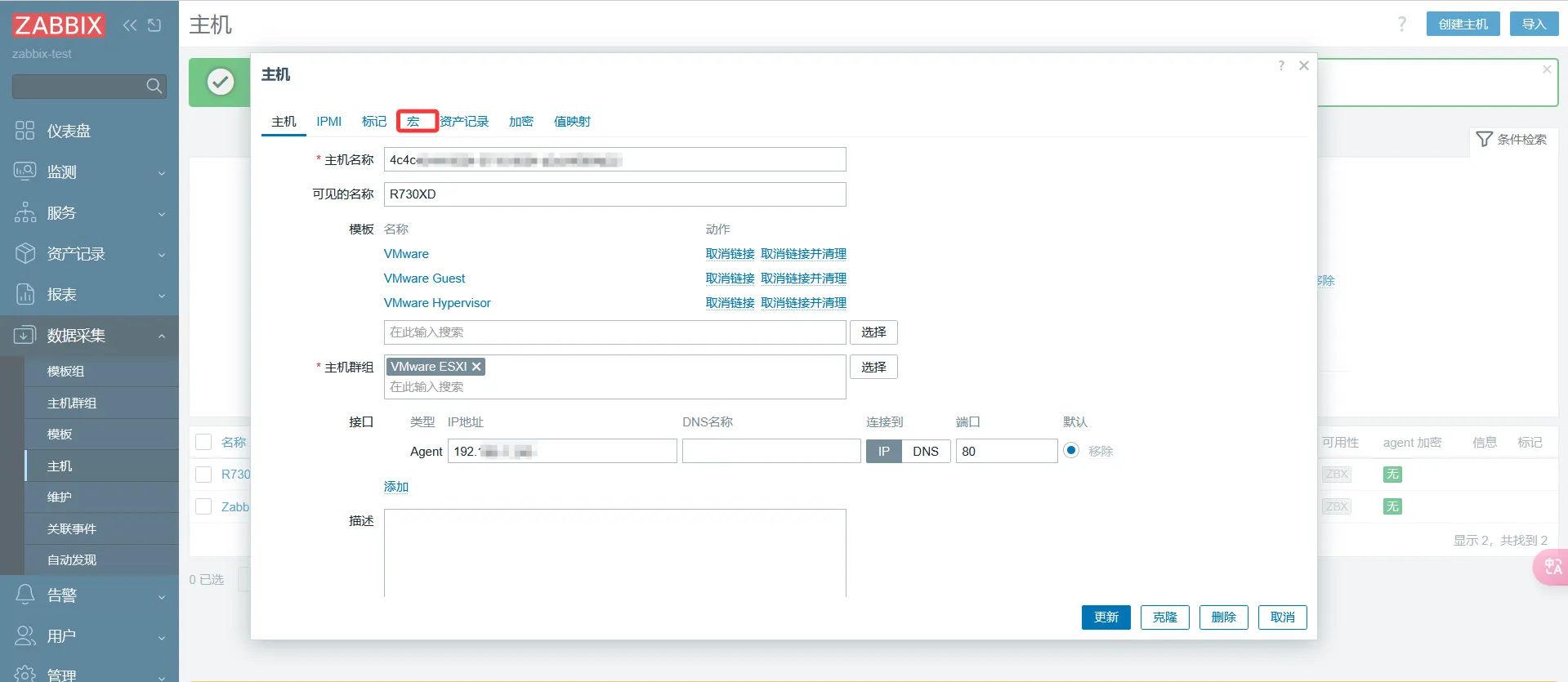
Task: Expand the 告警 chevron
Action: coord(162,596)
